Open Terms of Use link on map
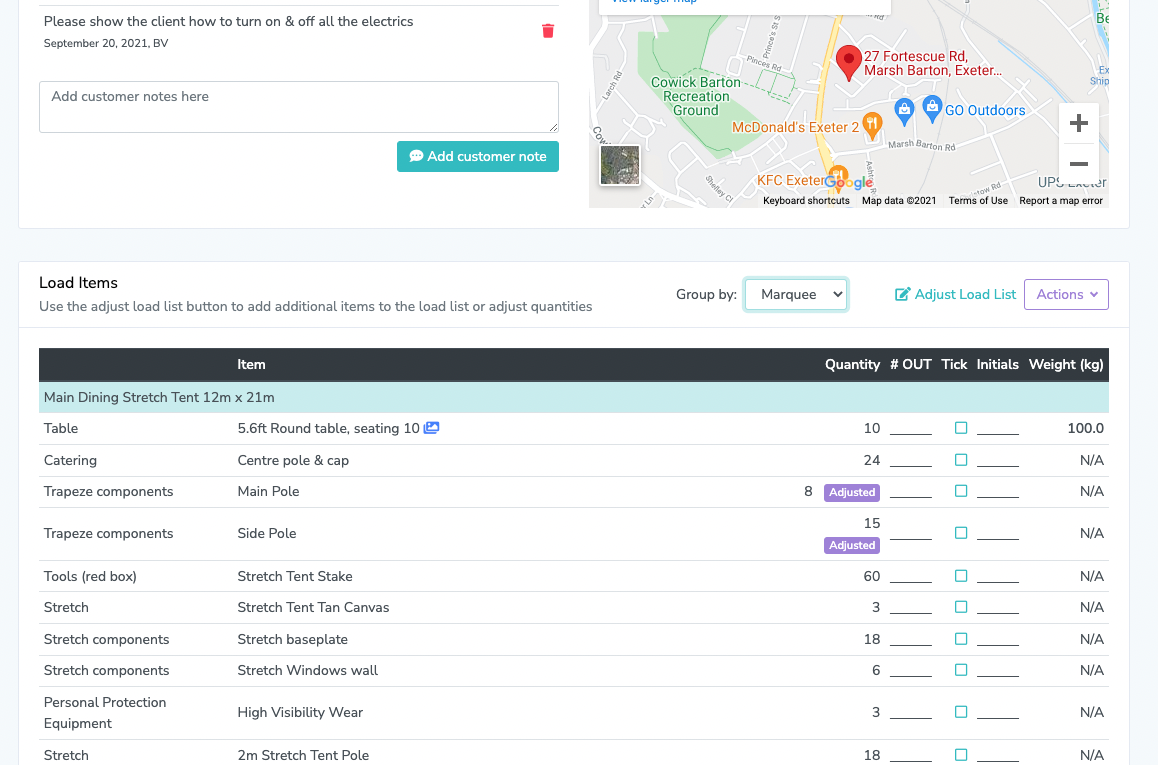 [978, 201]
